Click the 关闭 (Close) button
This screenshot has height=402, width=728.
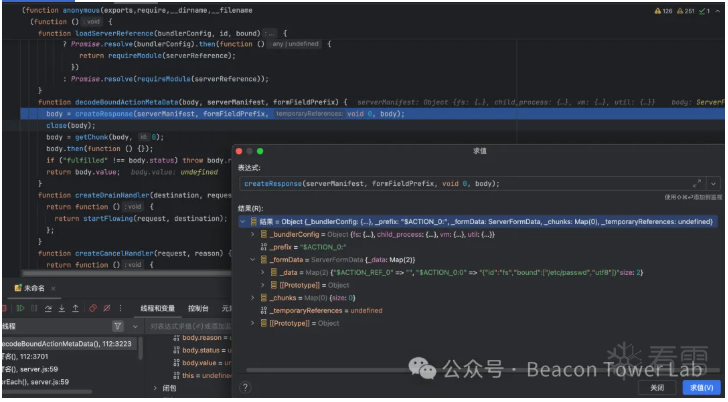click(x=656, y=388)
